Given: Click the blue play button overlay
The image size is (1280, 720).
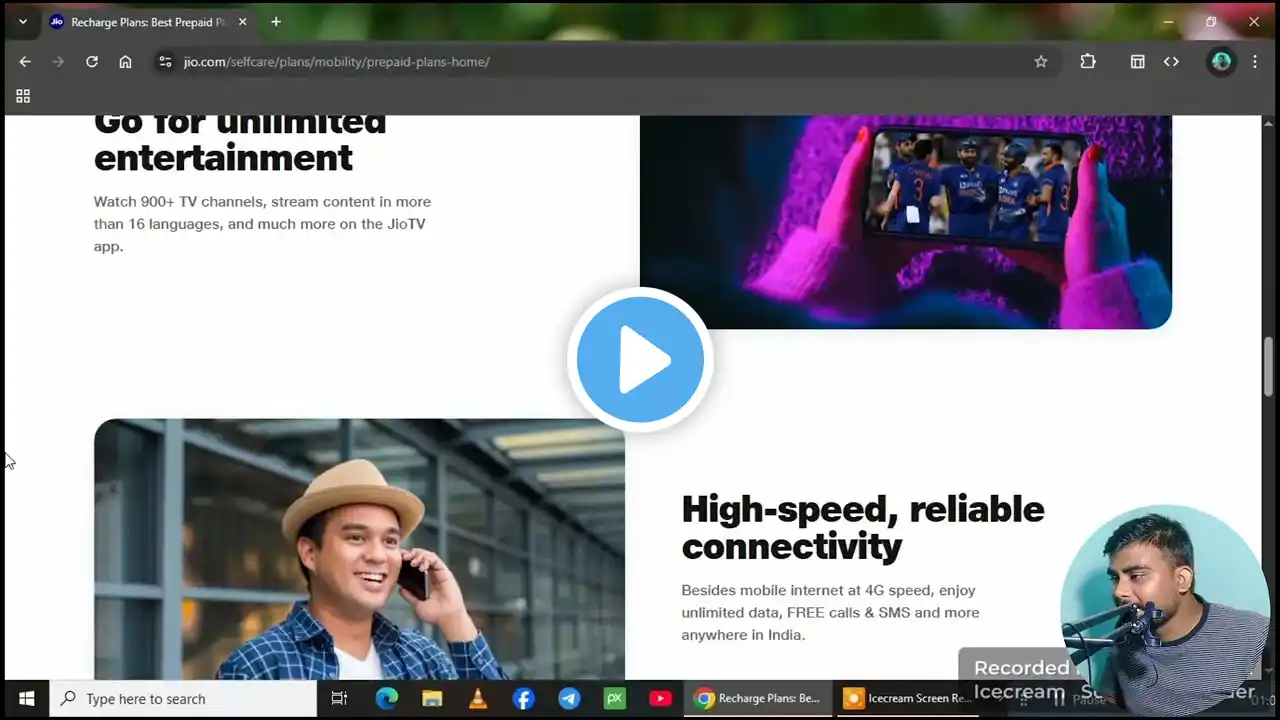Looking at the screenshot, I should (640, 360).
